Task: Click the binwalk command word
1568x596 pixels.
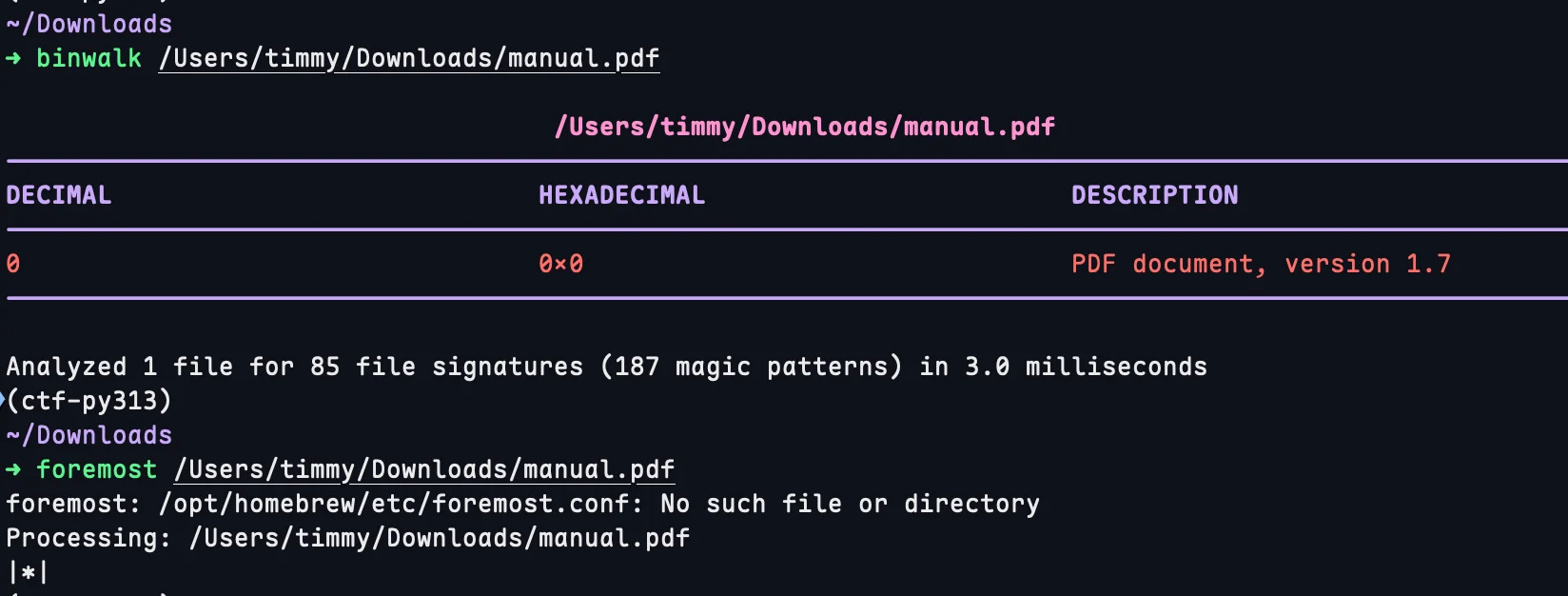Action: pos(88,59)
